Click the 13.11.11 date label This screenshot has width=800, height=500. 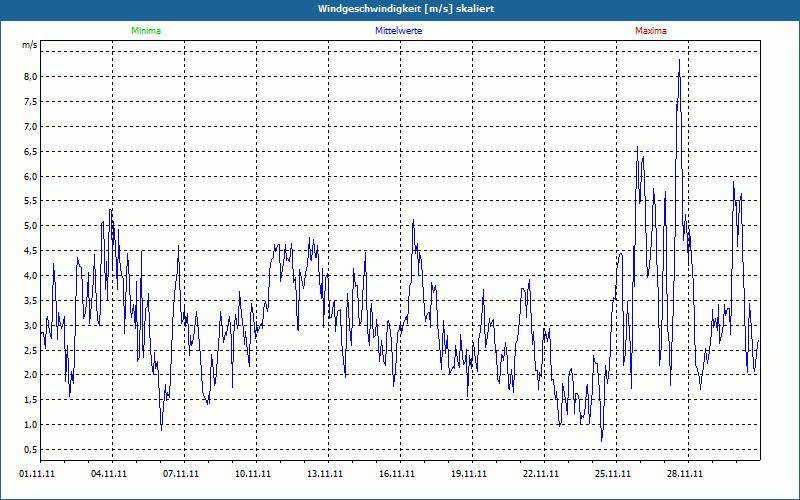pos(325,474)
